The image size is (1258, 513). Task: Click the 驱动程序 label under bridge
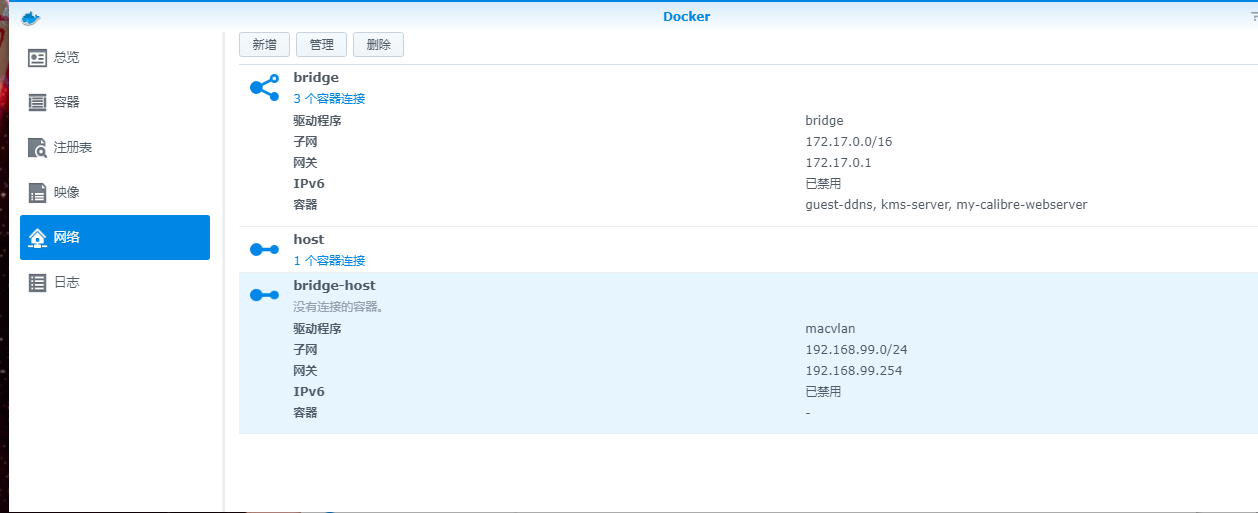[317, 121]
